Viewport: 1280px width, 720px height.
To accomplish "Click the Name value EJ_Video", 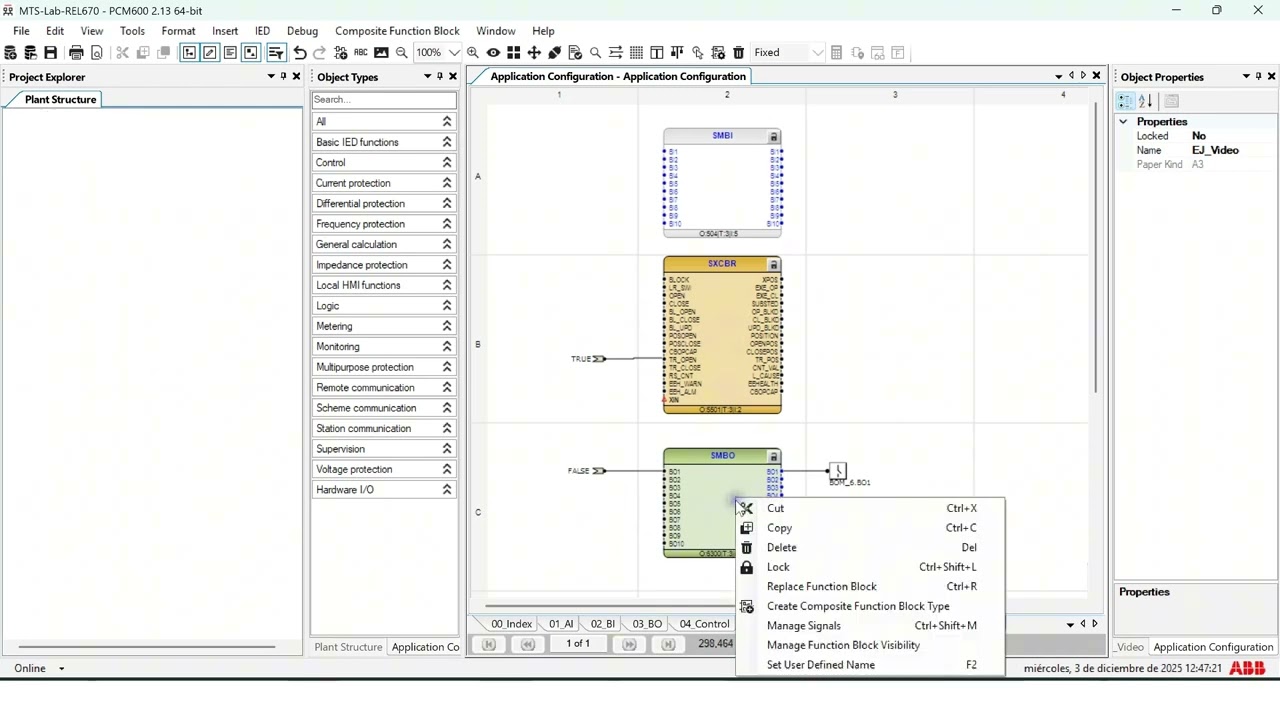I will [x=1215, y=150].
